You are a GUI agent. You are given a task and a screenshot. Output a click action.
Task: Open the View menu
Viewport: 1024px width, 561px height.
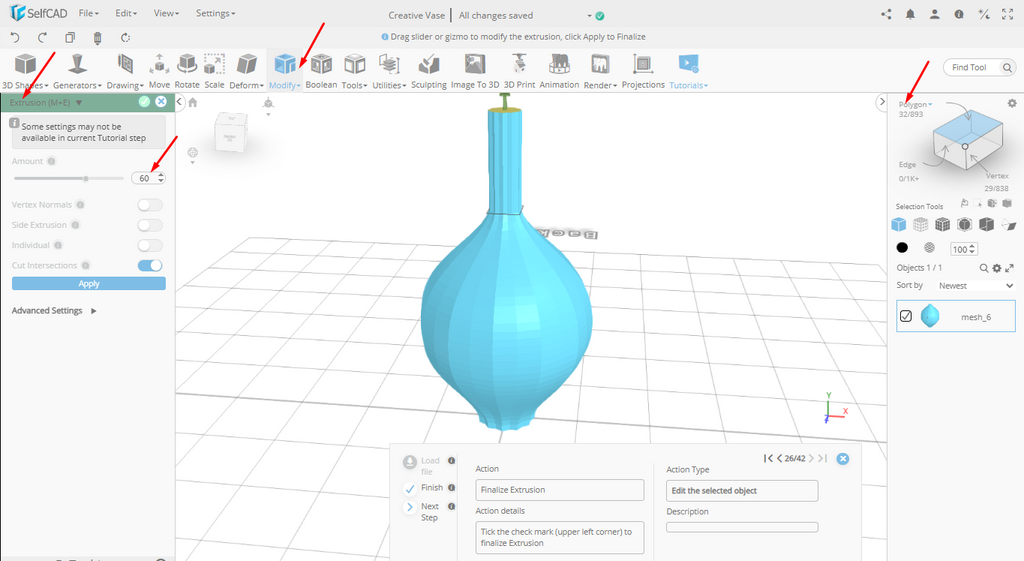[x=166, y=13]
